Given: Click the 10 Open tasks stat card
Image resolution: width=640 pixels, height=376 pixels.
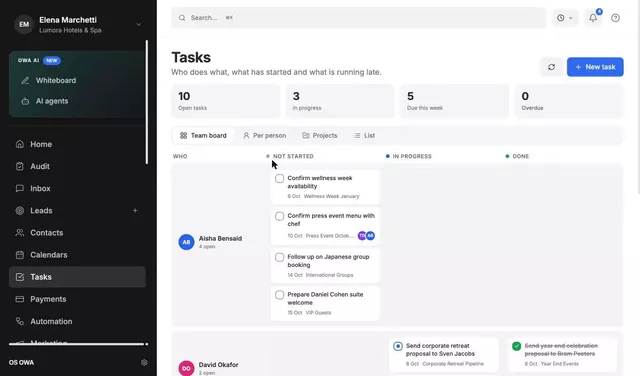Looking at the screenshot, I should [226, 101].
